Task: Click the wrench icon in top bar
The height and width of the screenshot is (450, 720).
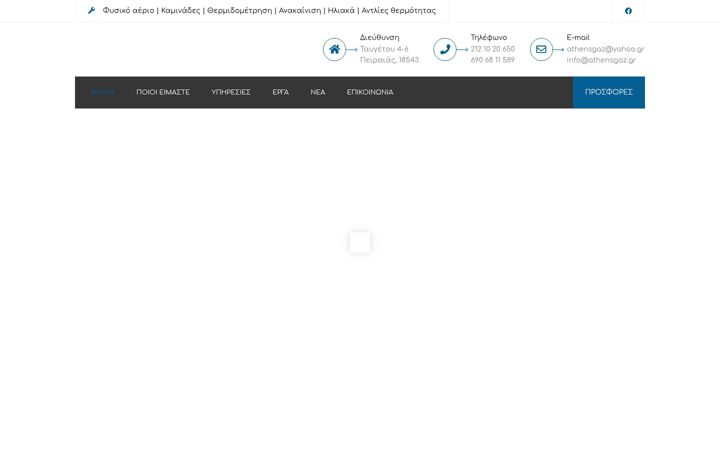Action: pos(91,11)
